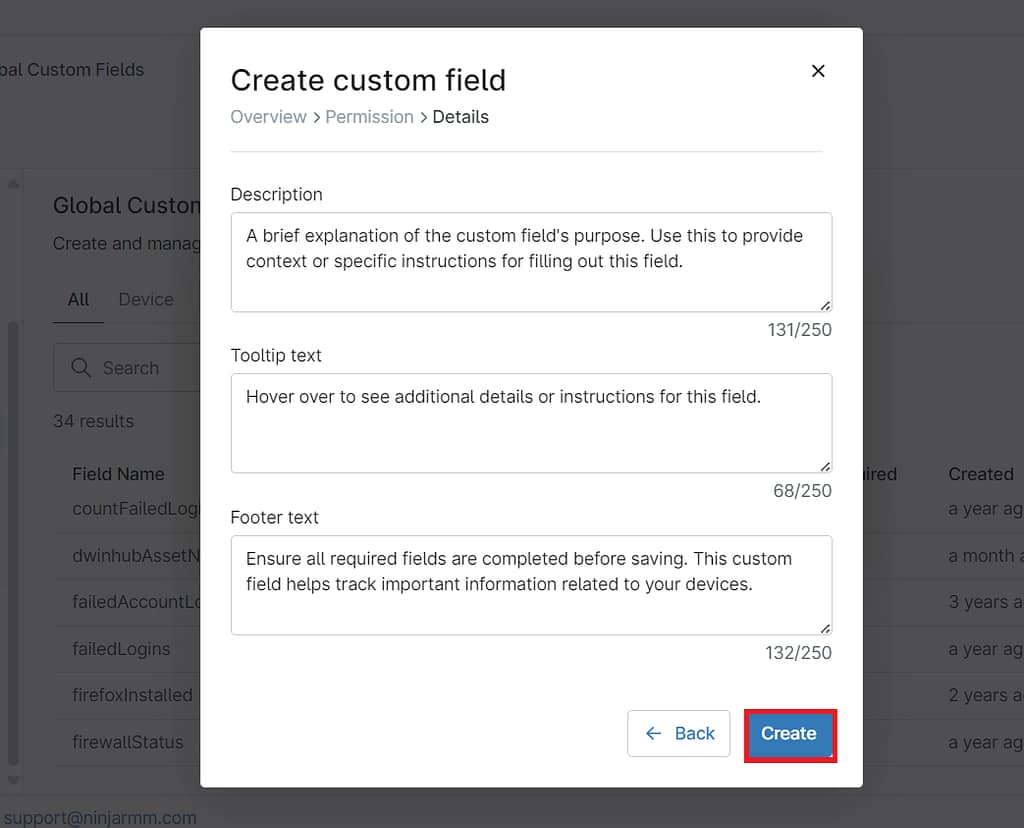Click the scrollbar up arrow on the left

pyautogui.click(x=11, y=182)
